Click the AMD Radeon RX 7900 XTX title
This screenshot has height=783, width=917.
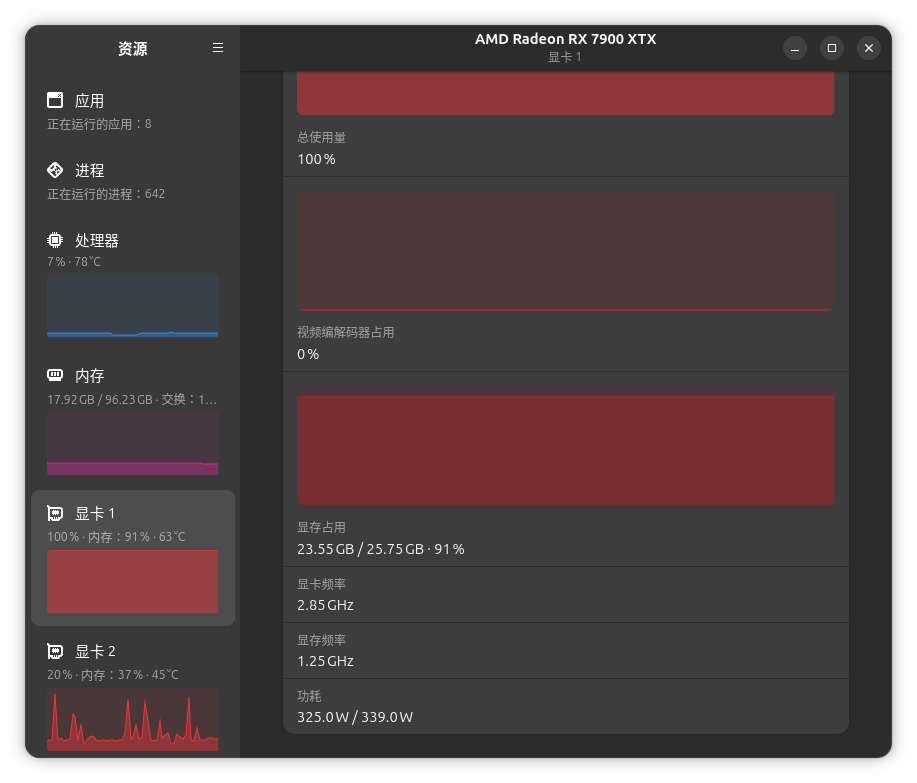point(566,39)
